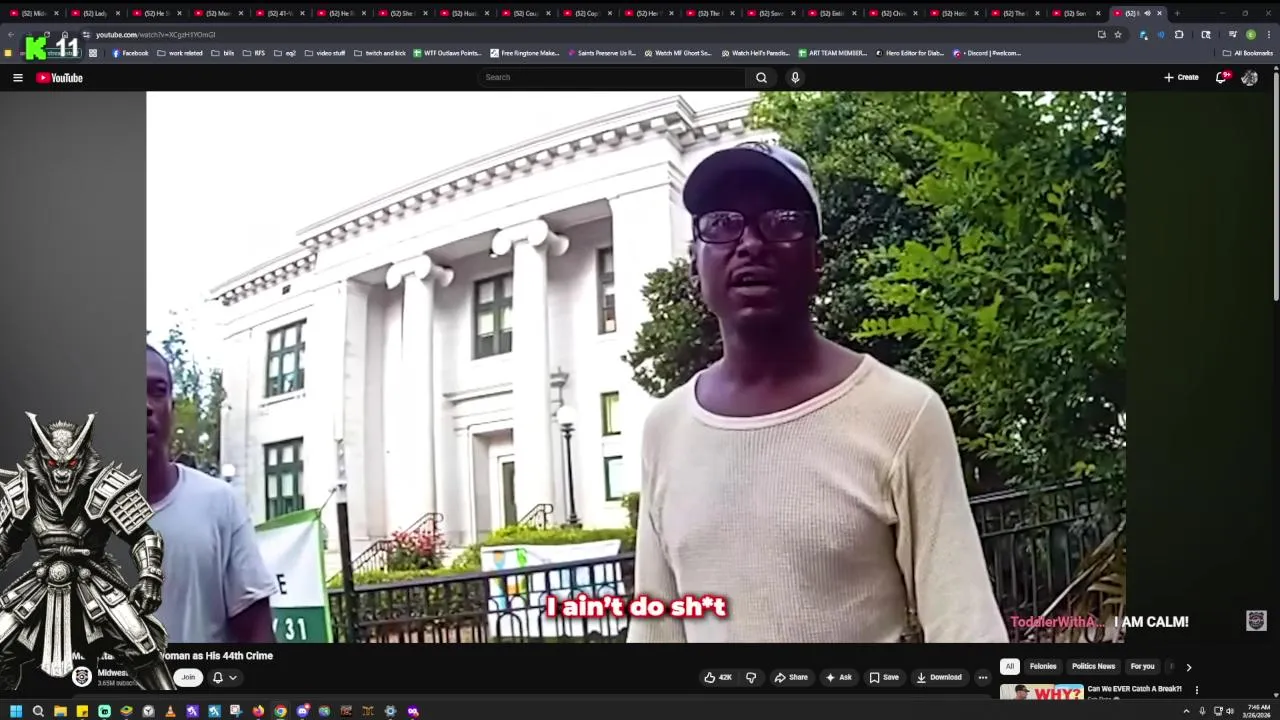Click the video player area
This screenshot has width=1280, height=720.
(635, 367)
